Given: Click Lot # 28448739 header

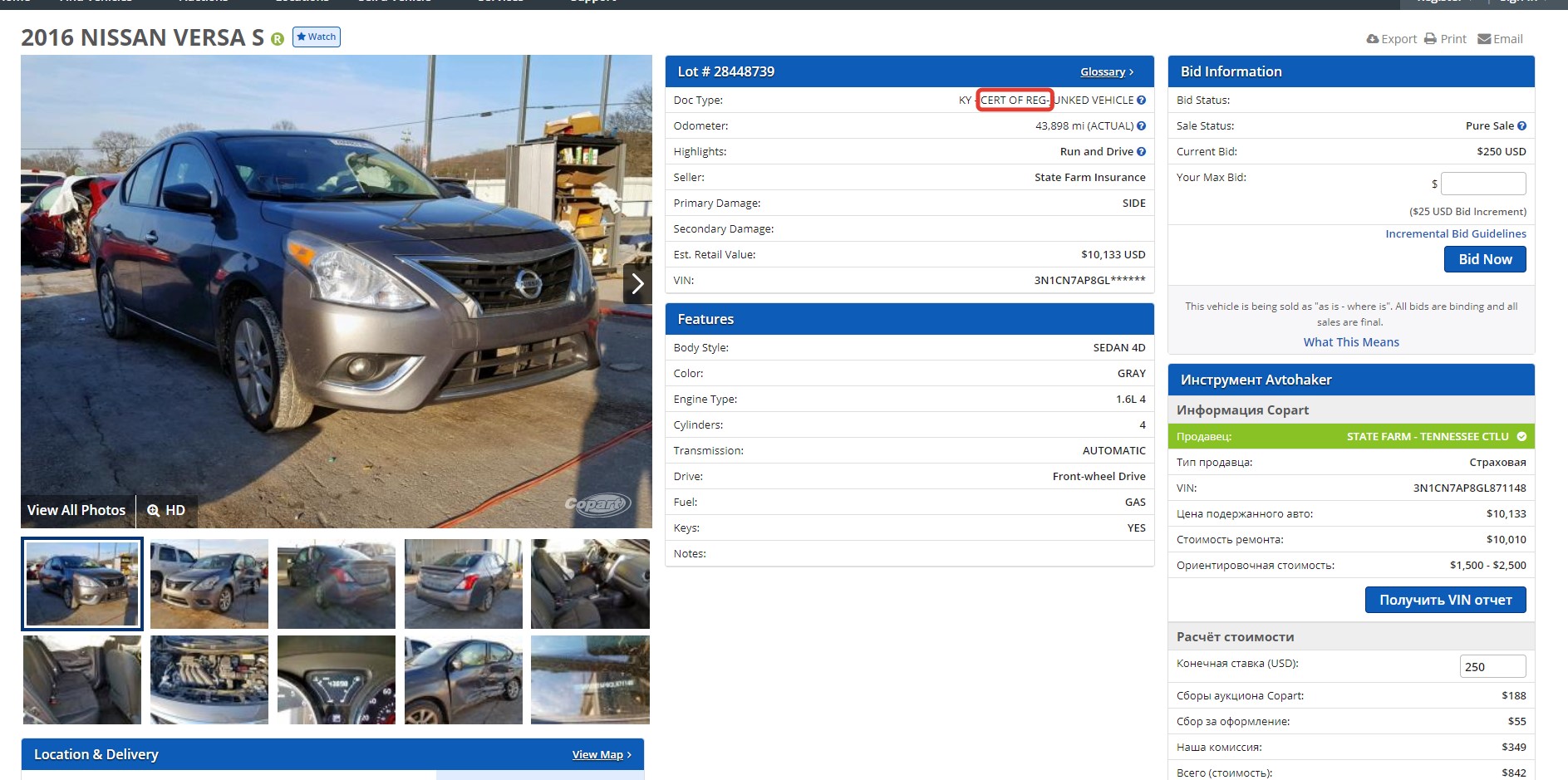Looking at the screenshot, I should pos(726,71).
